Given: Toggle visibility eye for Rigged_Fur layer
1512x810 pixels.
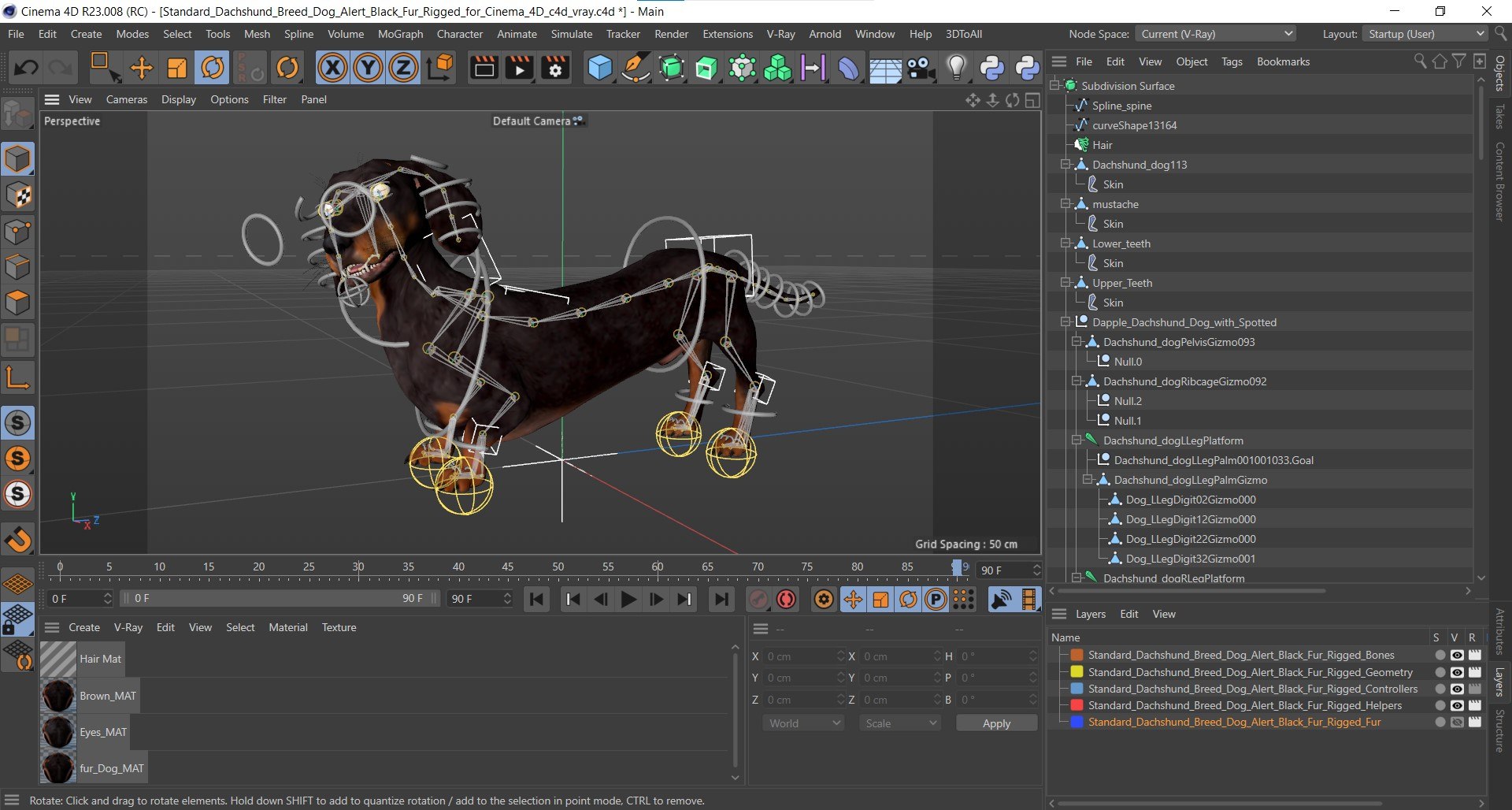Looking at the screenshot, I should [x=1457, y=722].
